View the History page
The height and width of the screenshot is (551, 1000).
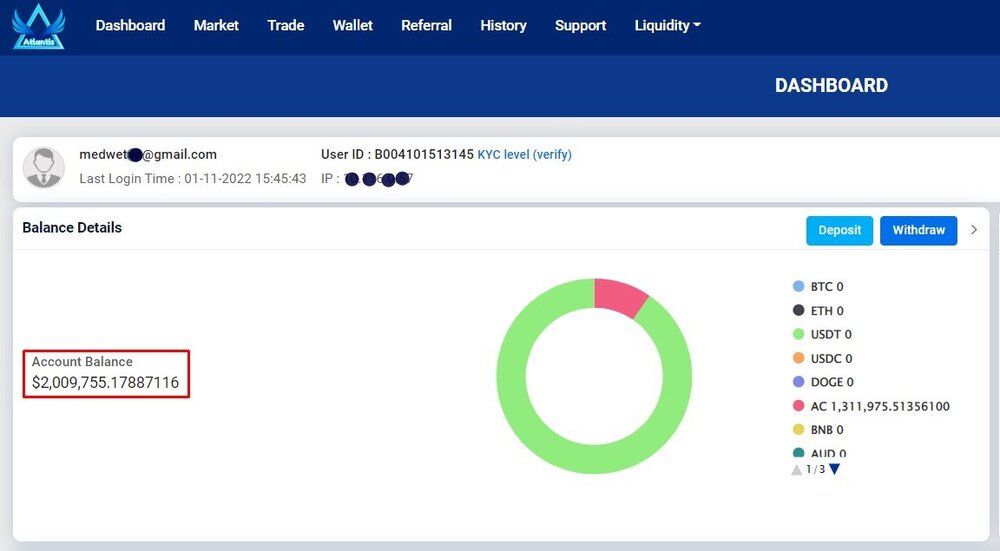click(x=503, y=26)
